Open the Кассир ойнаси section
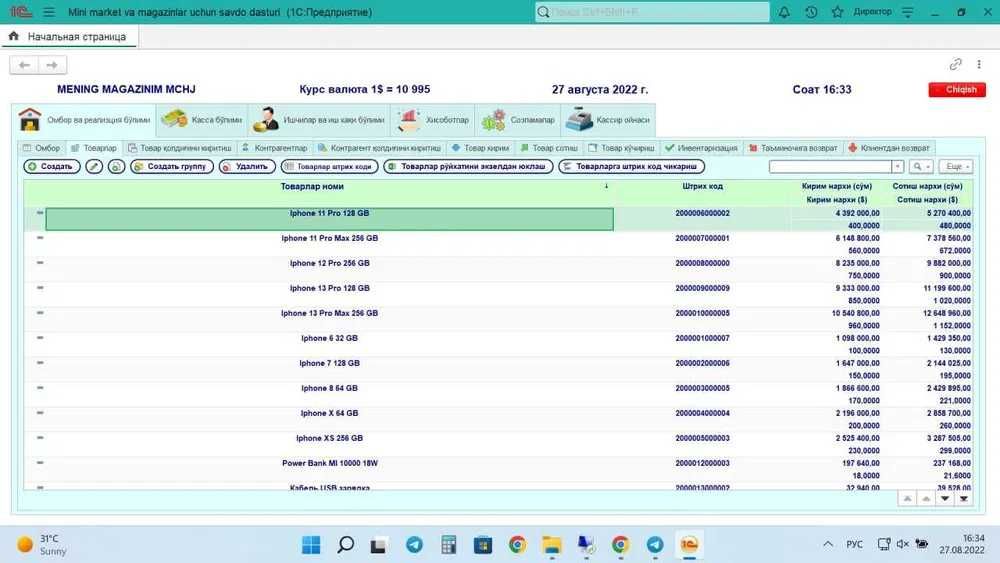The image size is (1000, 563). click(608, 120)
